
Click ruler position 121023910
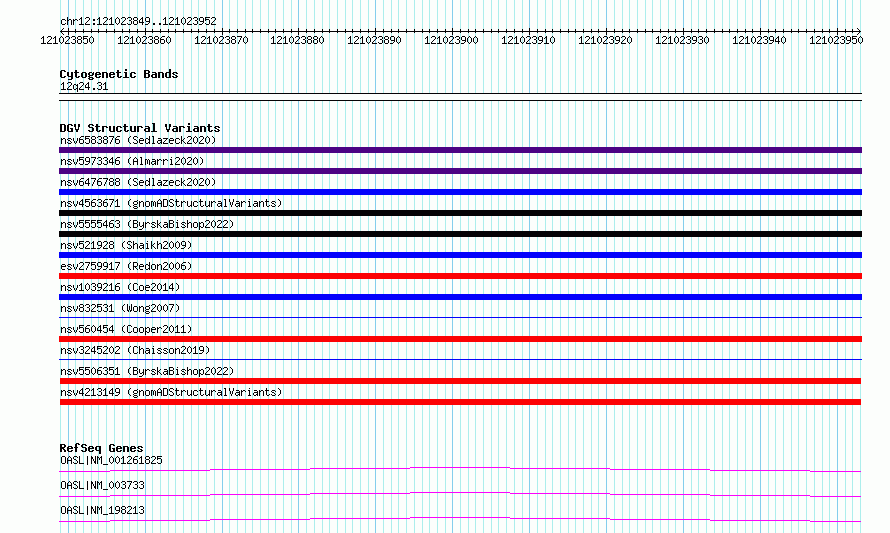pyautogui.click(x=528, y=40)
